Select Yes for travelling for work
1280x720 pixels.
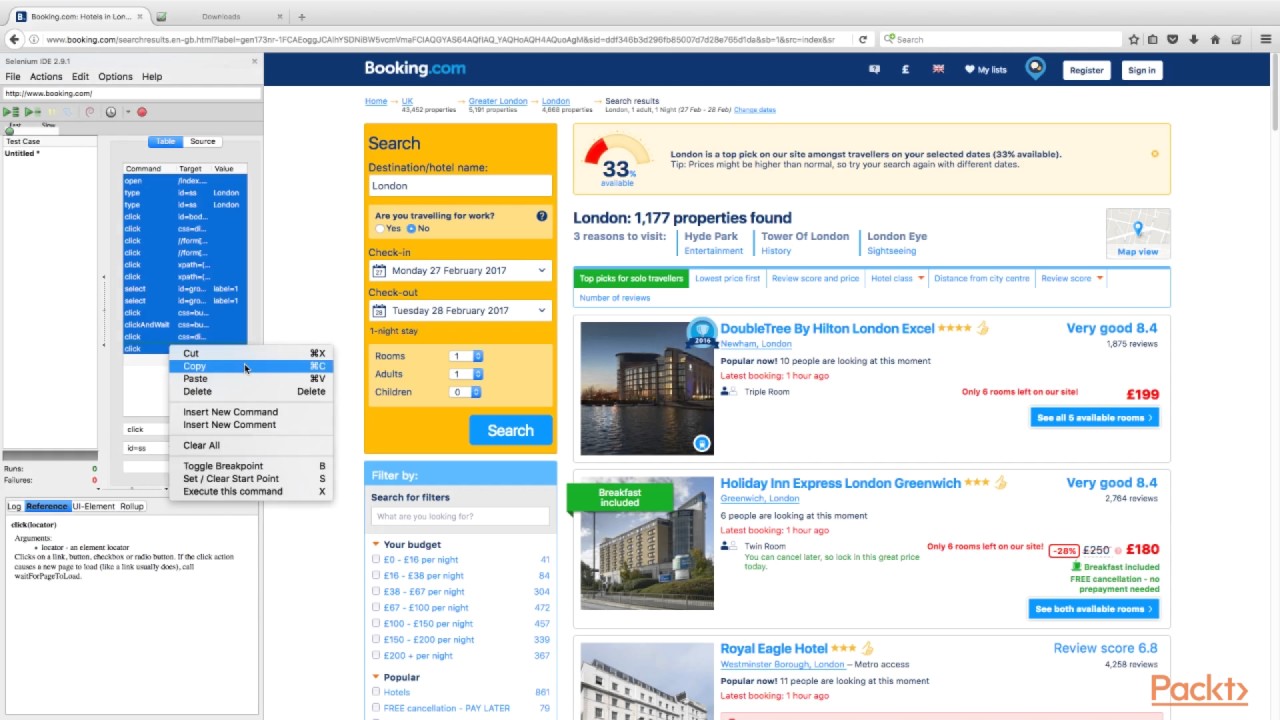pos(380,229)
